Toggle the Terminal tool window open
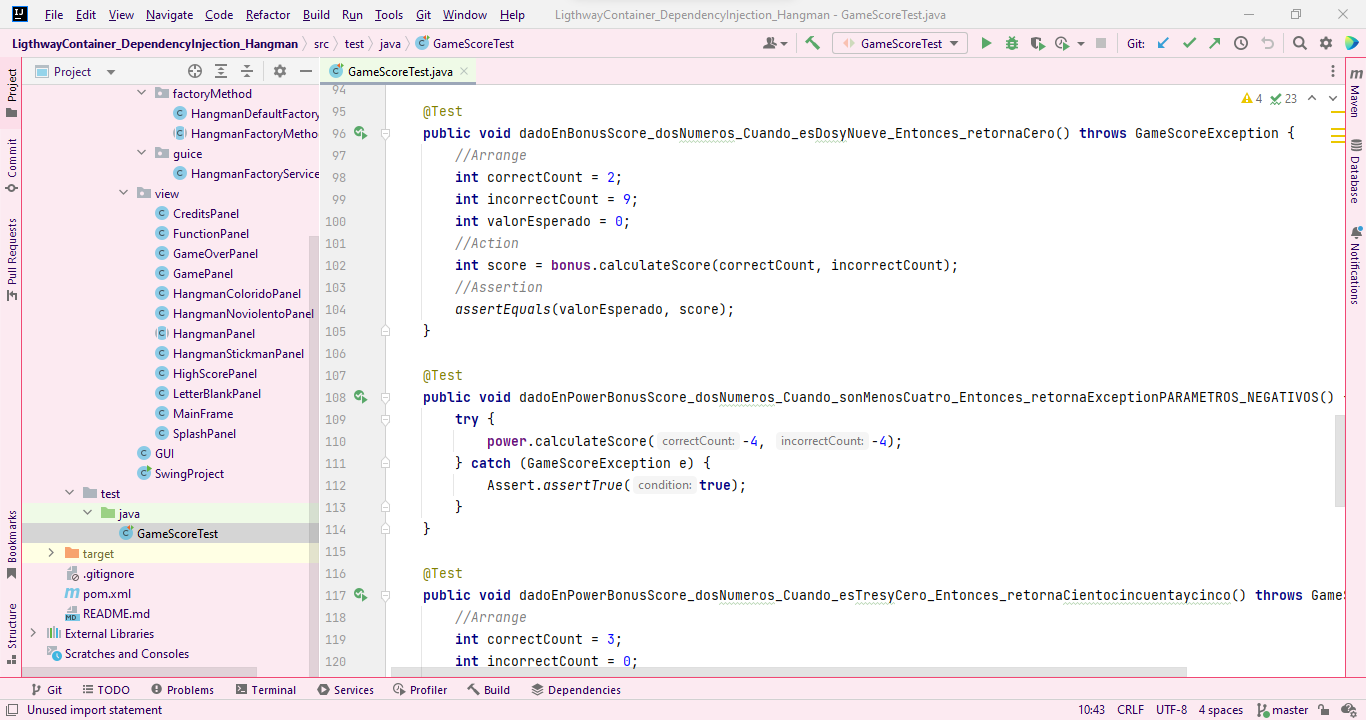This screenshot has height=720, width=1366. pos(266,689)
